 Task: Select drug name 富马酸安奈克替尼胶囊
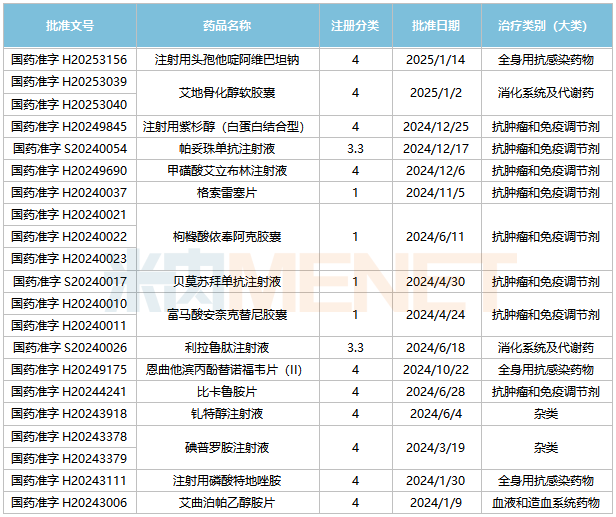(227, 314)
